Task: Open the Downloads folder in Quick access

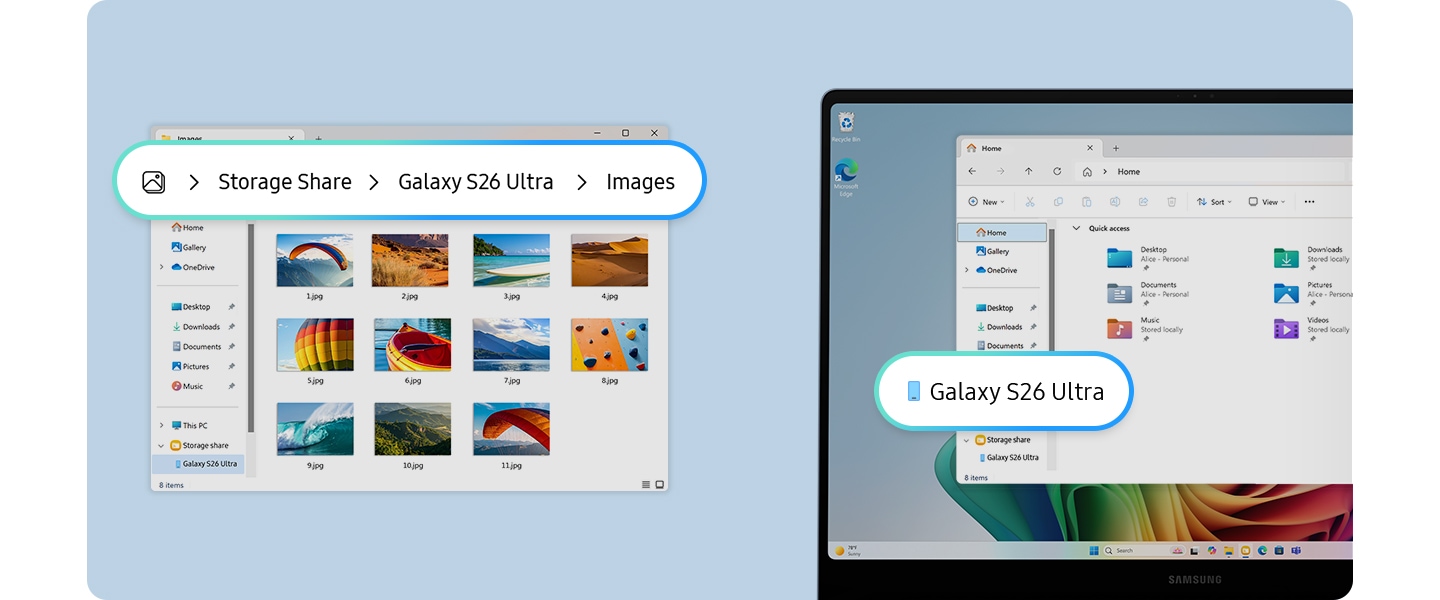Action: pos(1311,257)
